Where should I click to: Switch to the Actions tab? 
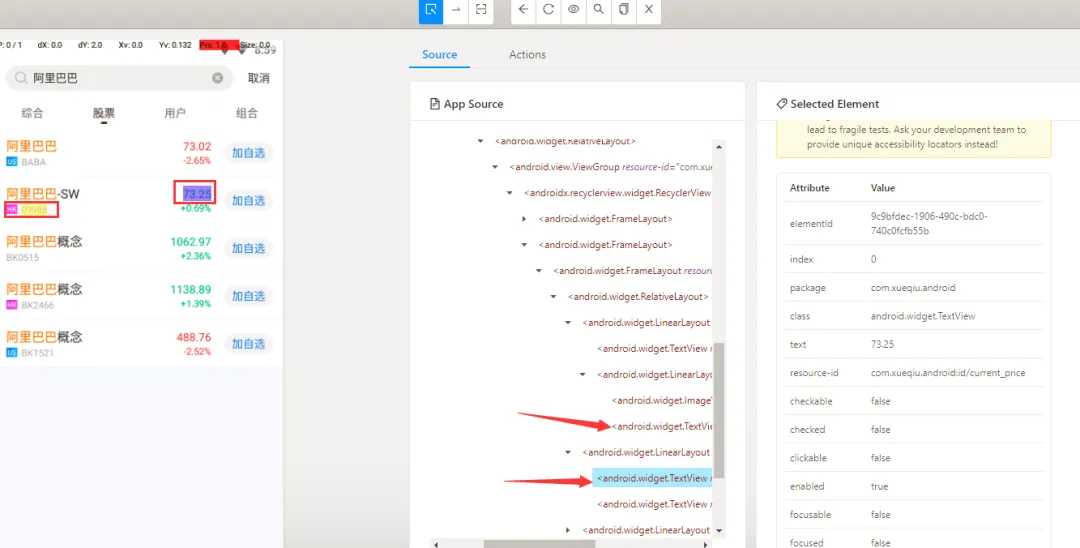click(x=528, y=54)
